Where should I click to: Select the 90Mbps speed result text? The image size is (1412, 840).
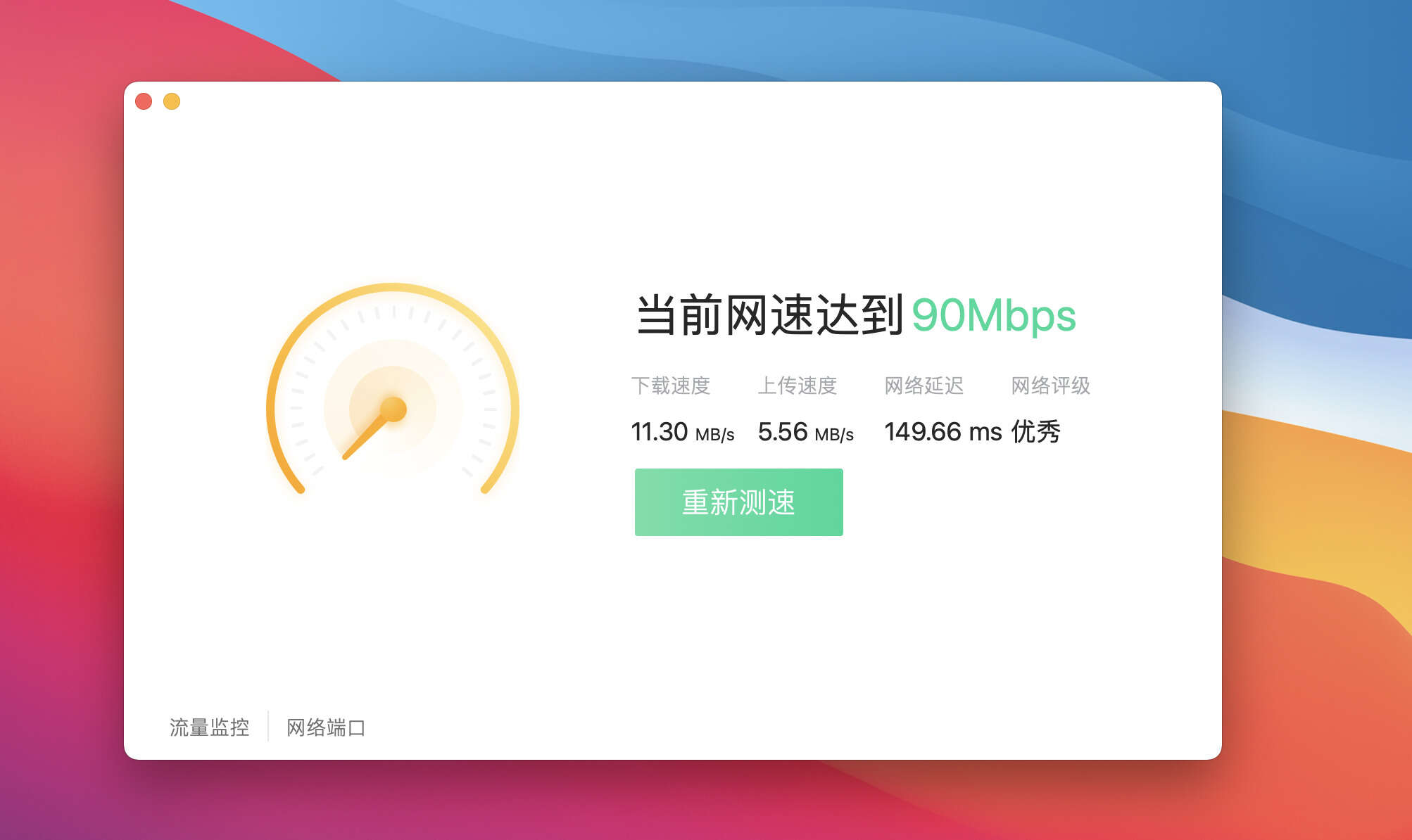pos(994,315)
